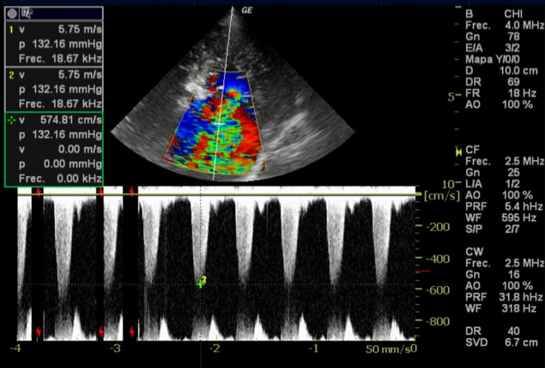Select the green active measurement box

pyautogui.click(x=54, y=149)
